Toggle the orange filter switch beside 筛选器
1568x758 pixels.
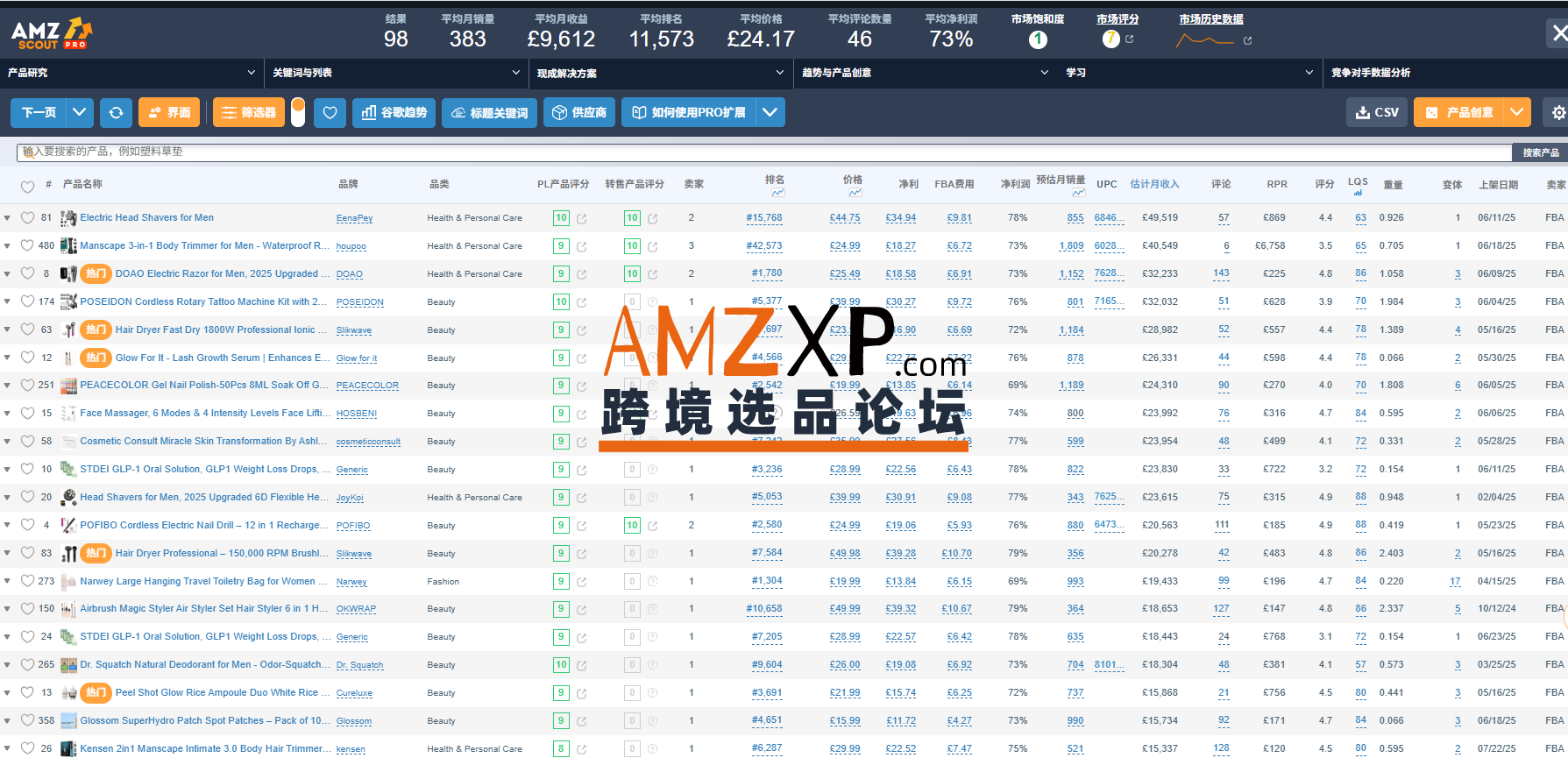298,112
